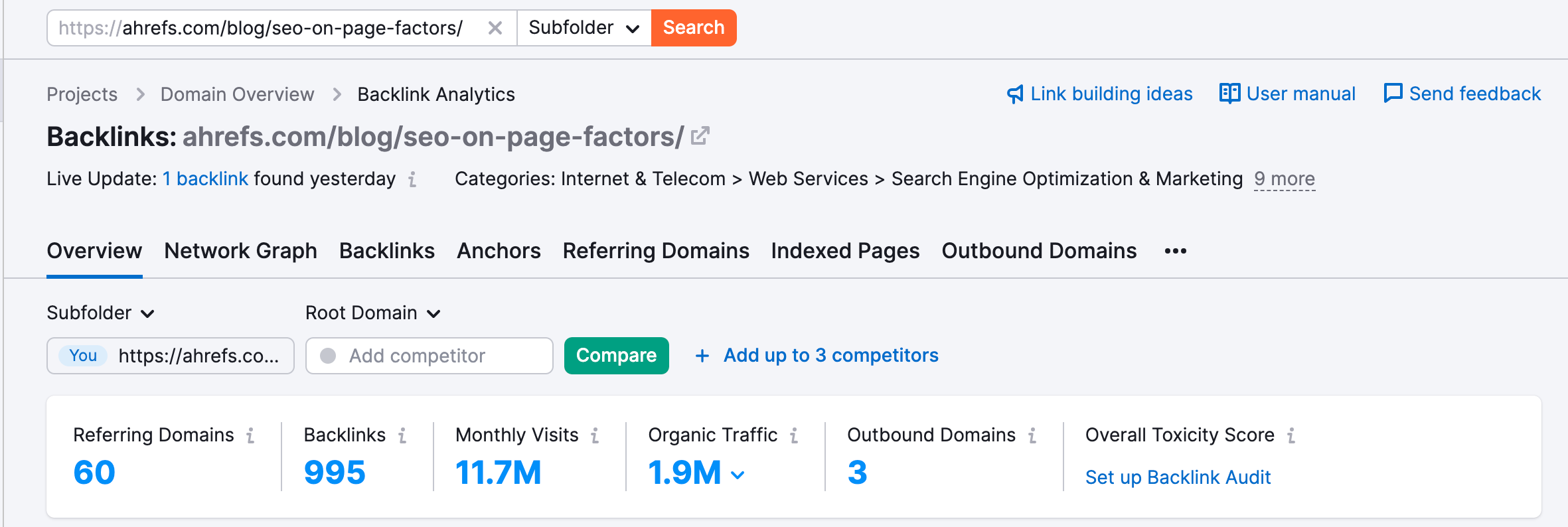Screen dimensions: 1568x527
Task: Click Monthly Visits info icon
Action: (595, 435)
